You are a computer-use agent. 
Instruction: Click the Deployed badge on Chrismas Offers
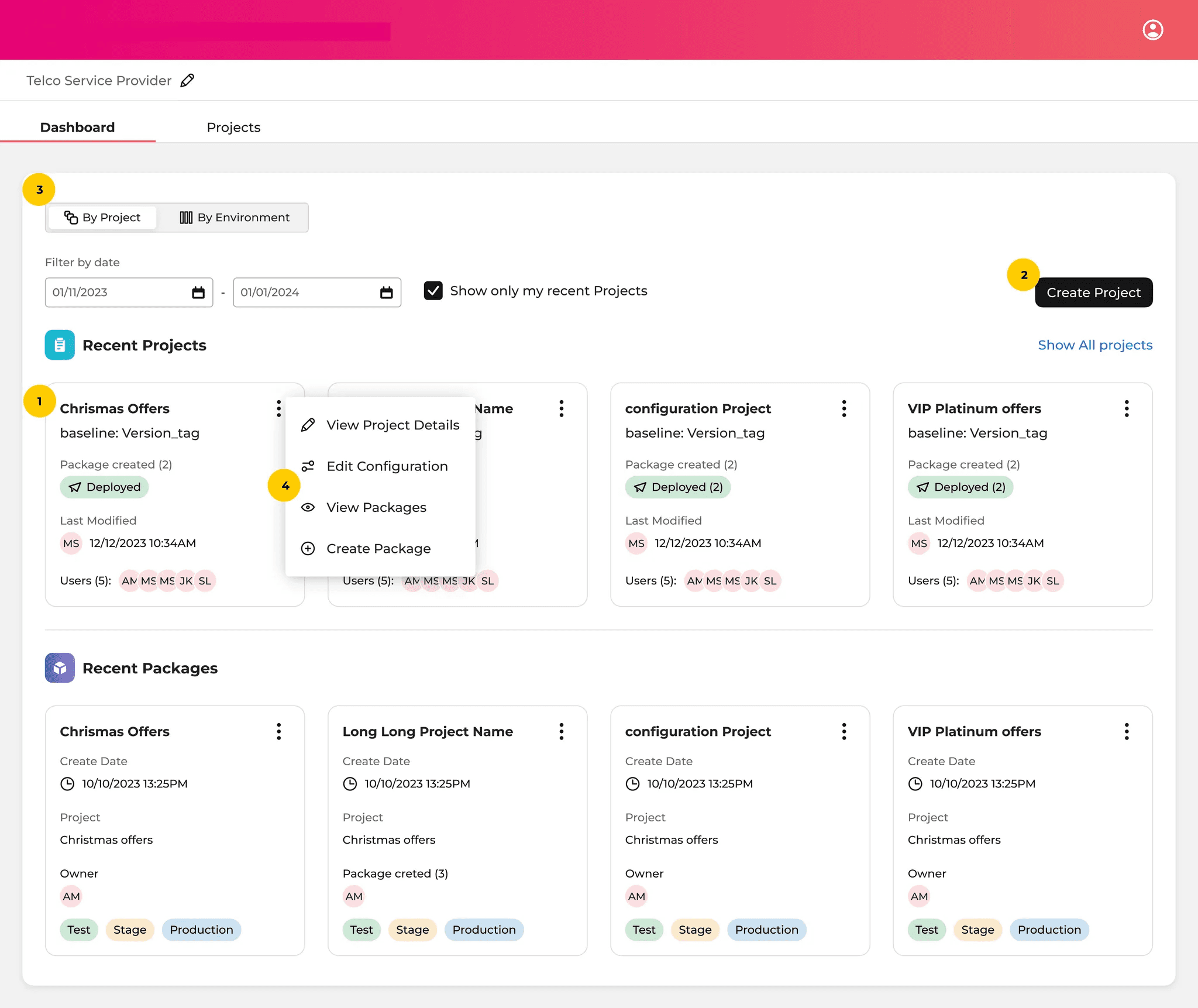point(104,487)
